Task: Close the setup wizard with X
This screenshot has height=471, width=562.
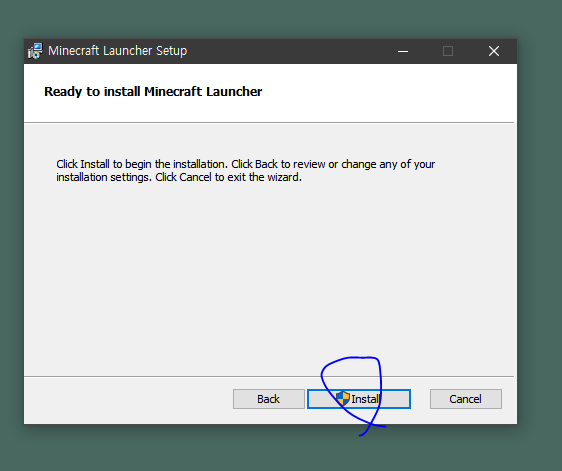Action: tap(494, 51)
